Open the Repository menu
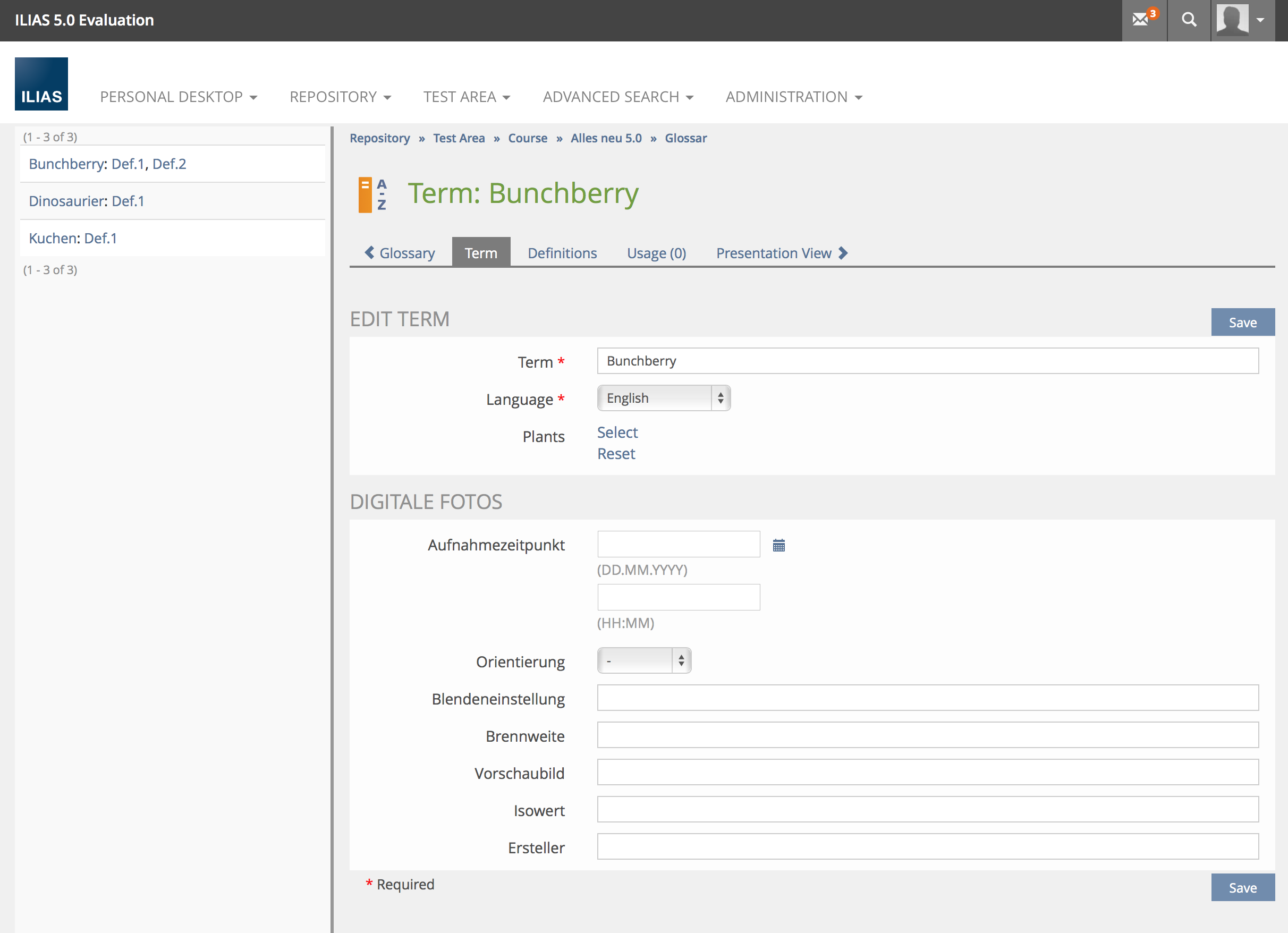 (x=340, y=97)
